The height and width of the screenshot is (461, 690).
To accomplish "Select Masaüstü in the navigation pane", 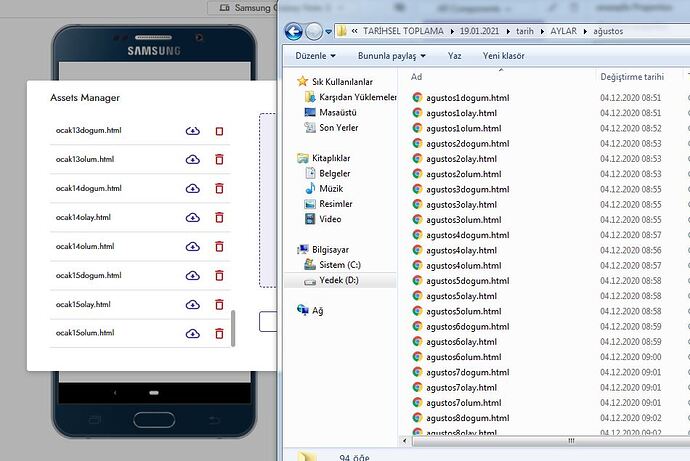I will (337, 113).
